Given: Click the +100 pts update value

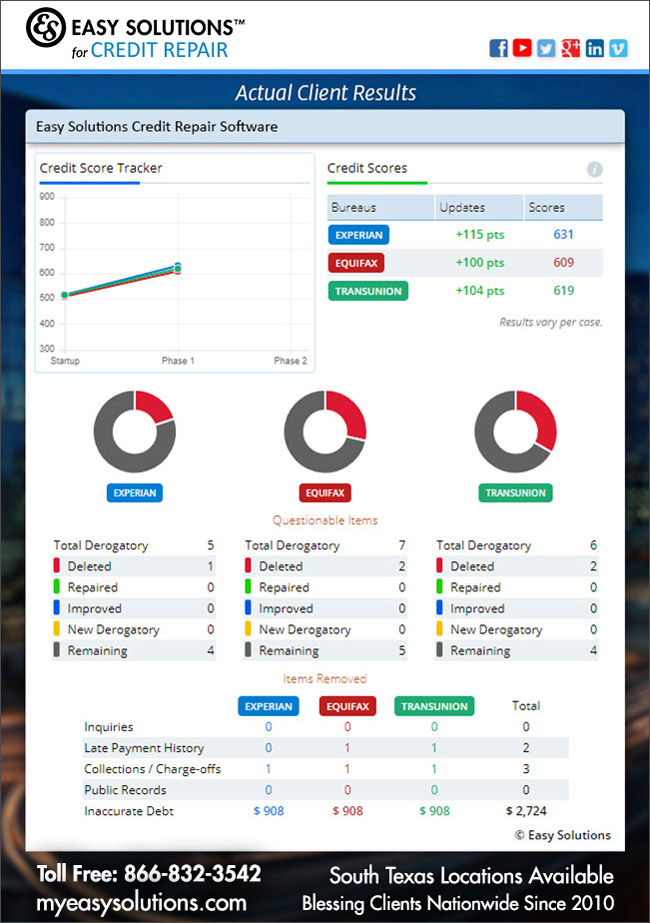Looking at the screenshot, I should 480,263.
